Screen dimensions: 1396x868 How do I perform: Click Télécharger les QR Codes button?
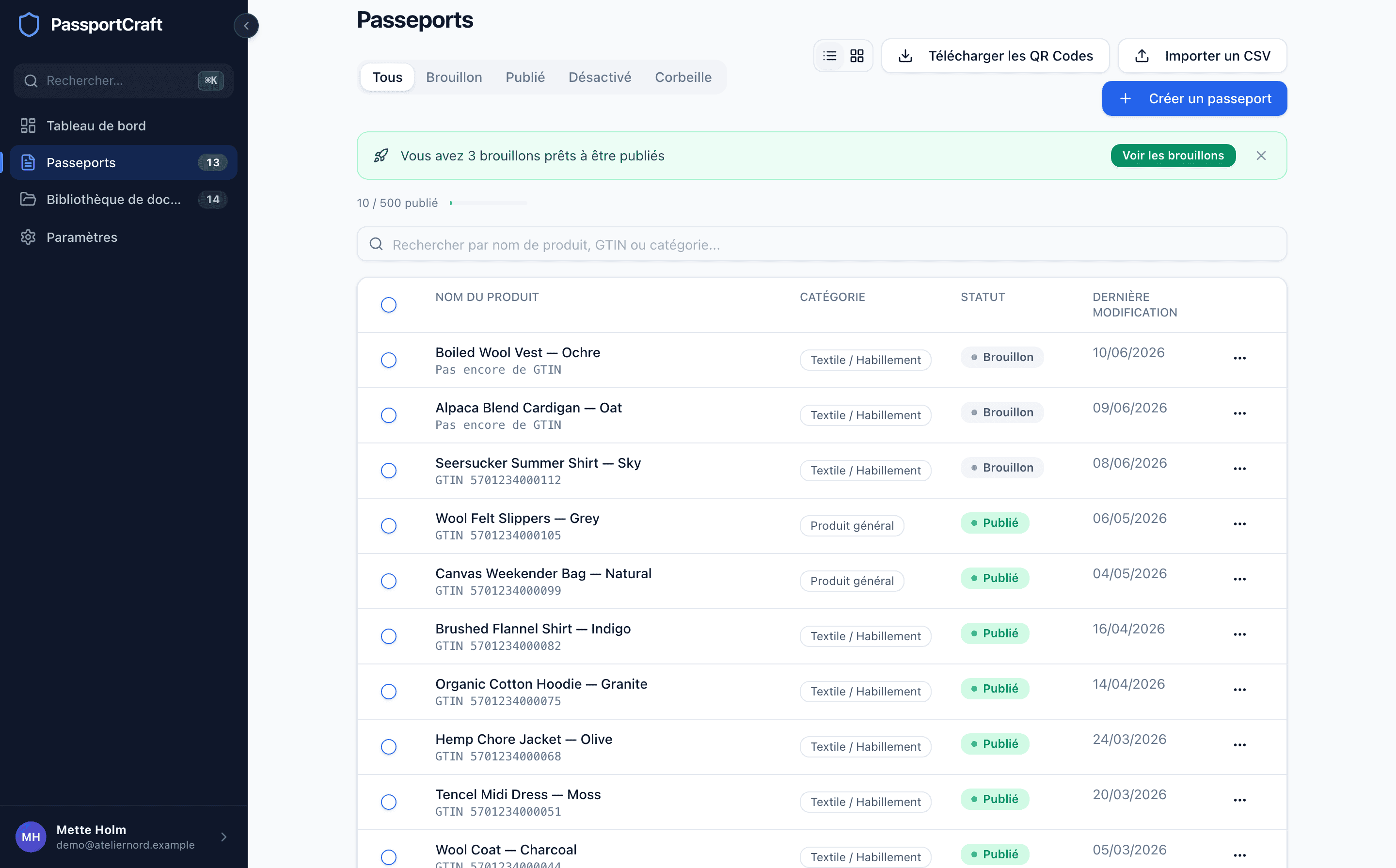point(995,56)
